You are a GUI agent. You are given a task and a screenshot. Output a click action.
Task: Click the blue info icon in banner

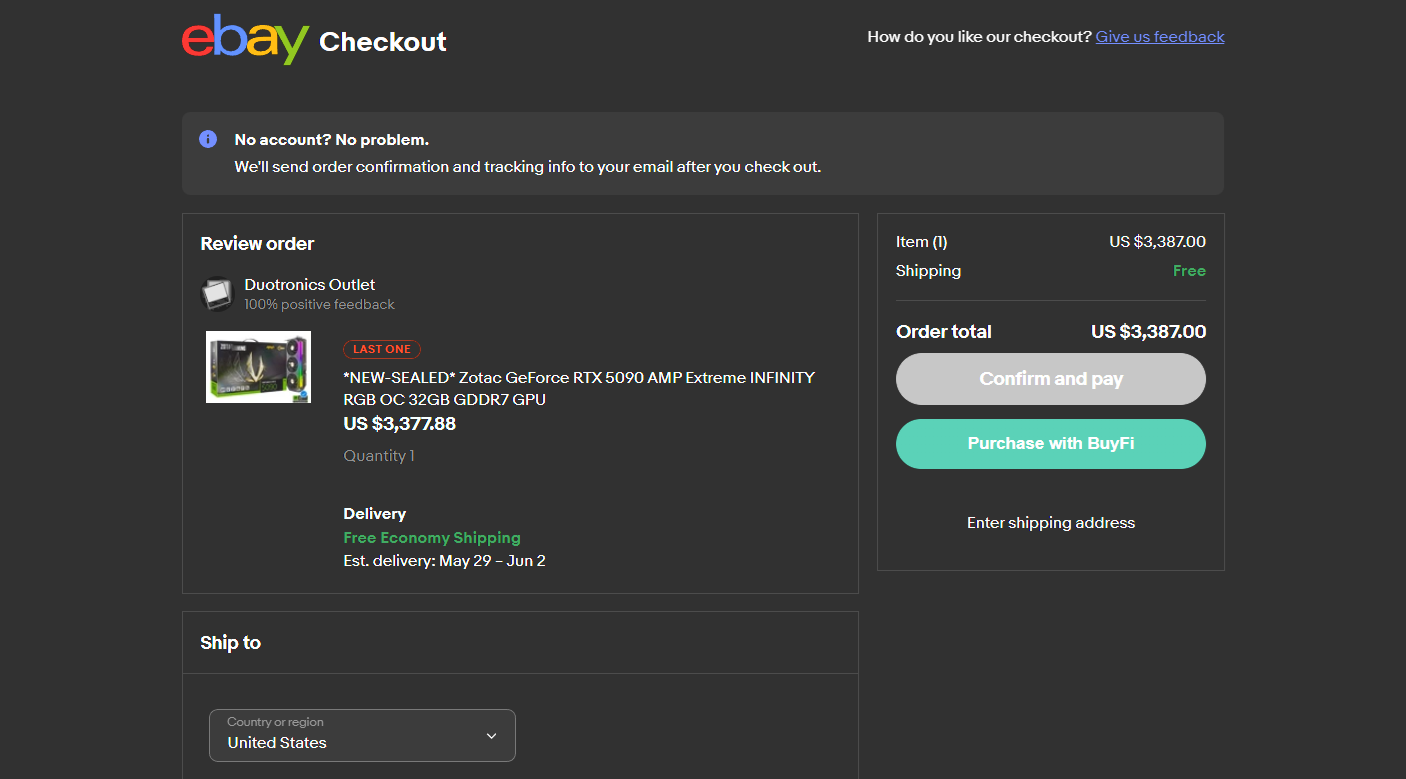coord(208,139)
